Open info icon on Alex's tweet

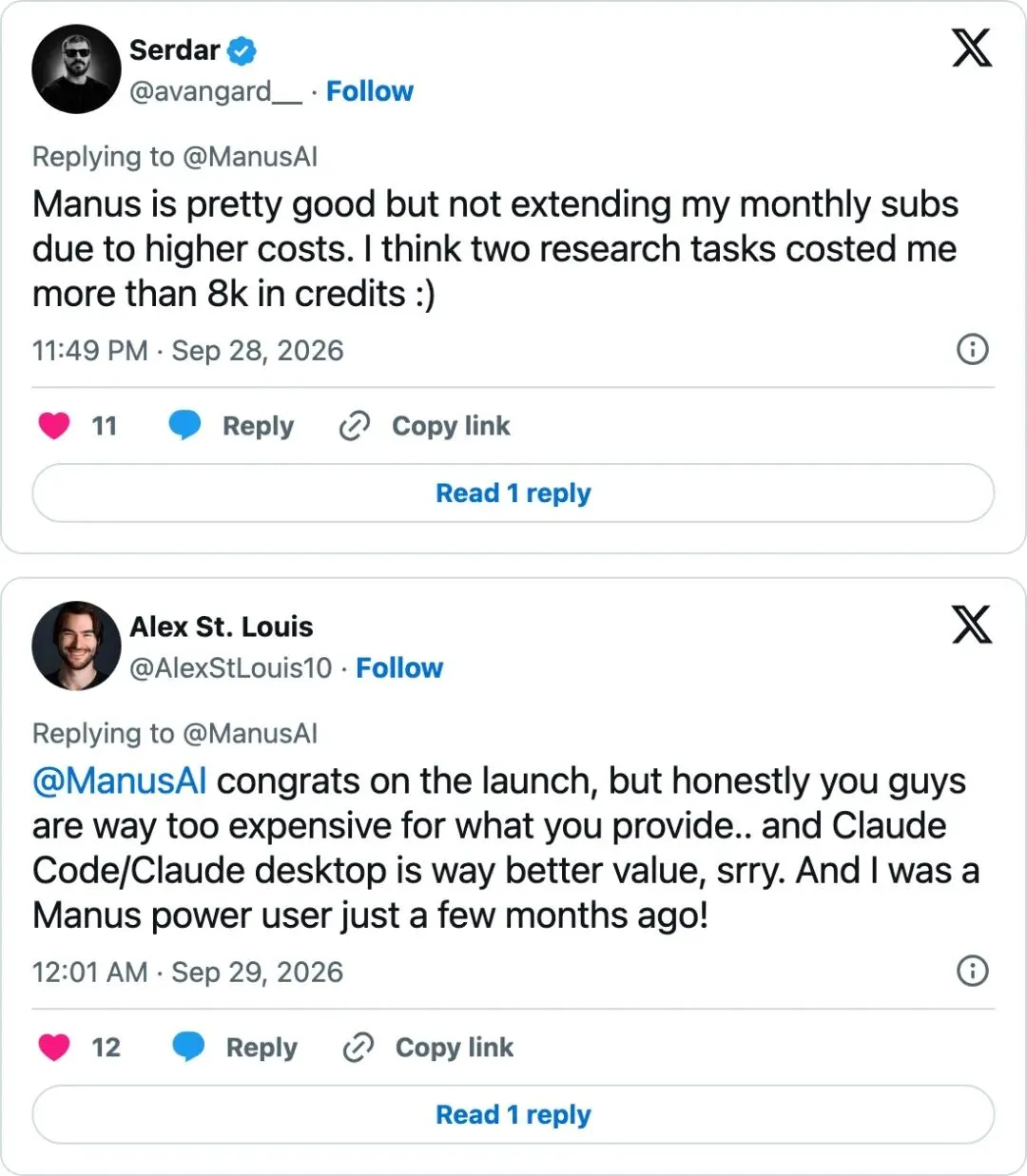point(972,971)
